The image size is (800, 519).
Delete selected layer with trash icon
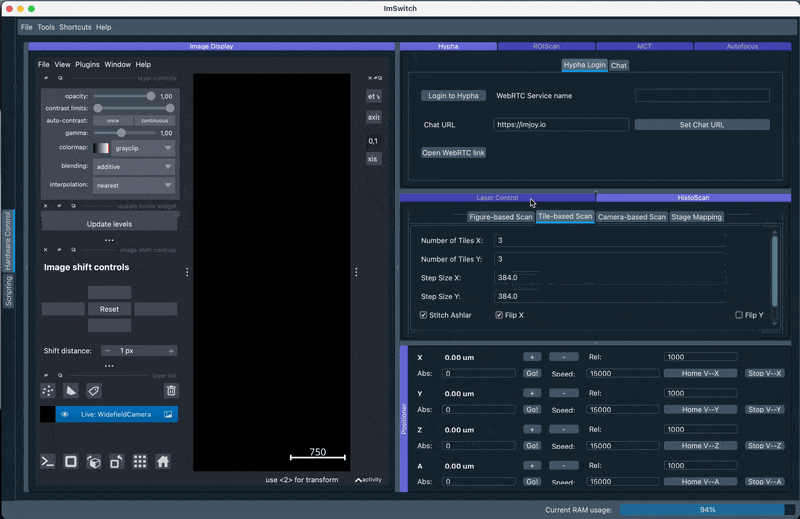[171, 391]
